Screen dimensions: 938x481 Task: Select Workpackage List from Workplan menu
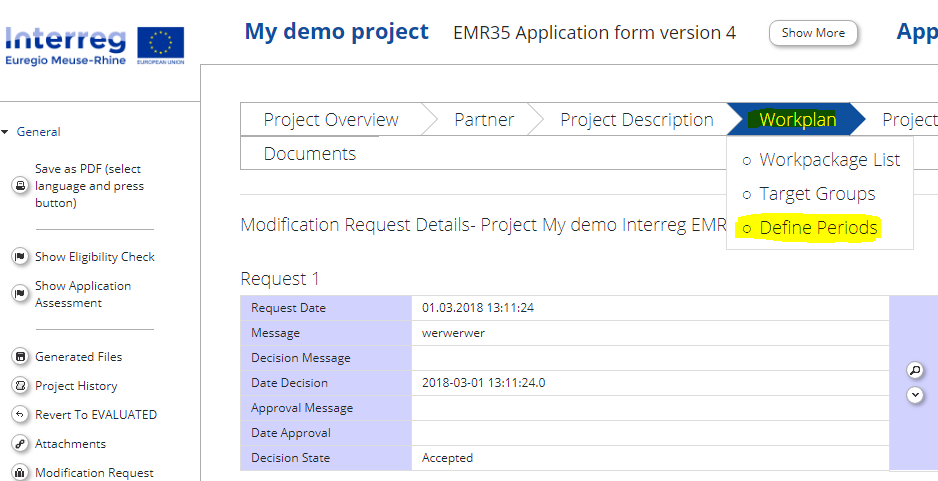pos(829,160)
